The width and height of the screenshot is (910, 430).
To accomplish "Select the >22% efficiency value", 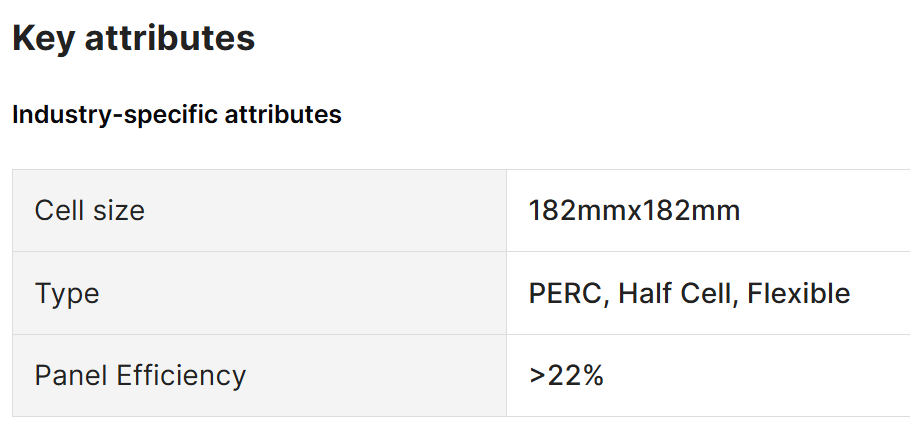I will (x=566, y=375).
